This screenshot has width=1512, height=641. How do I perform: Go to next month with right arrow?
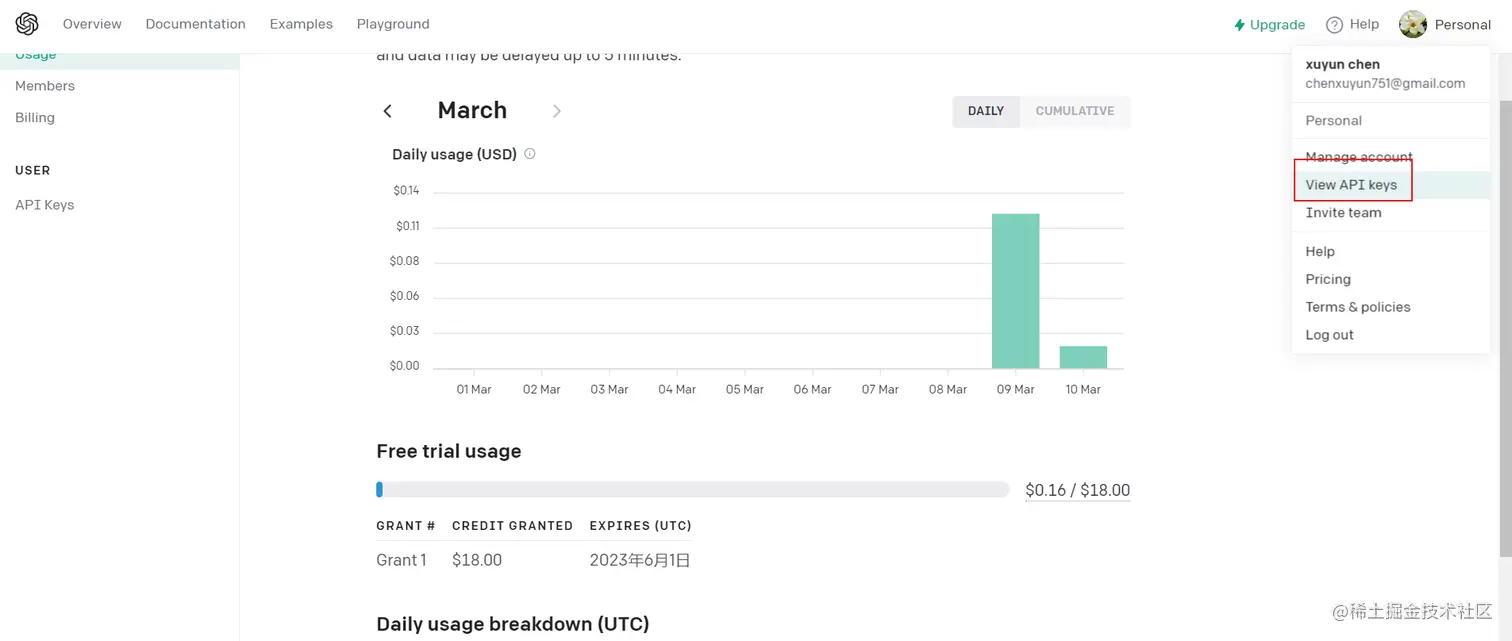557,111
